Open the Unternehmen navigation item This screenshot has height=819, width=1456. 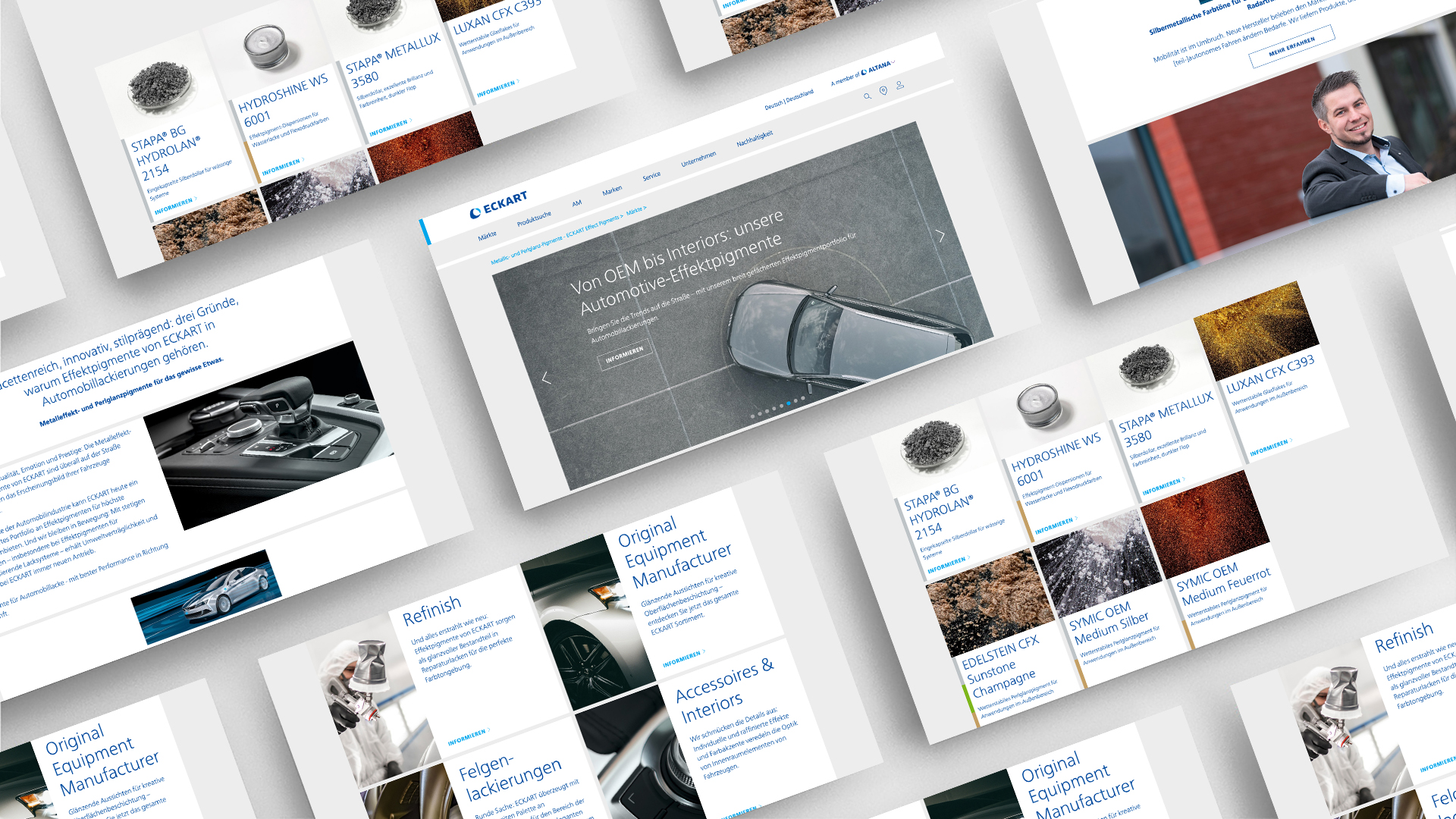[698, 159]
